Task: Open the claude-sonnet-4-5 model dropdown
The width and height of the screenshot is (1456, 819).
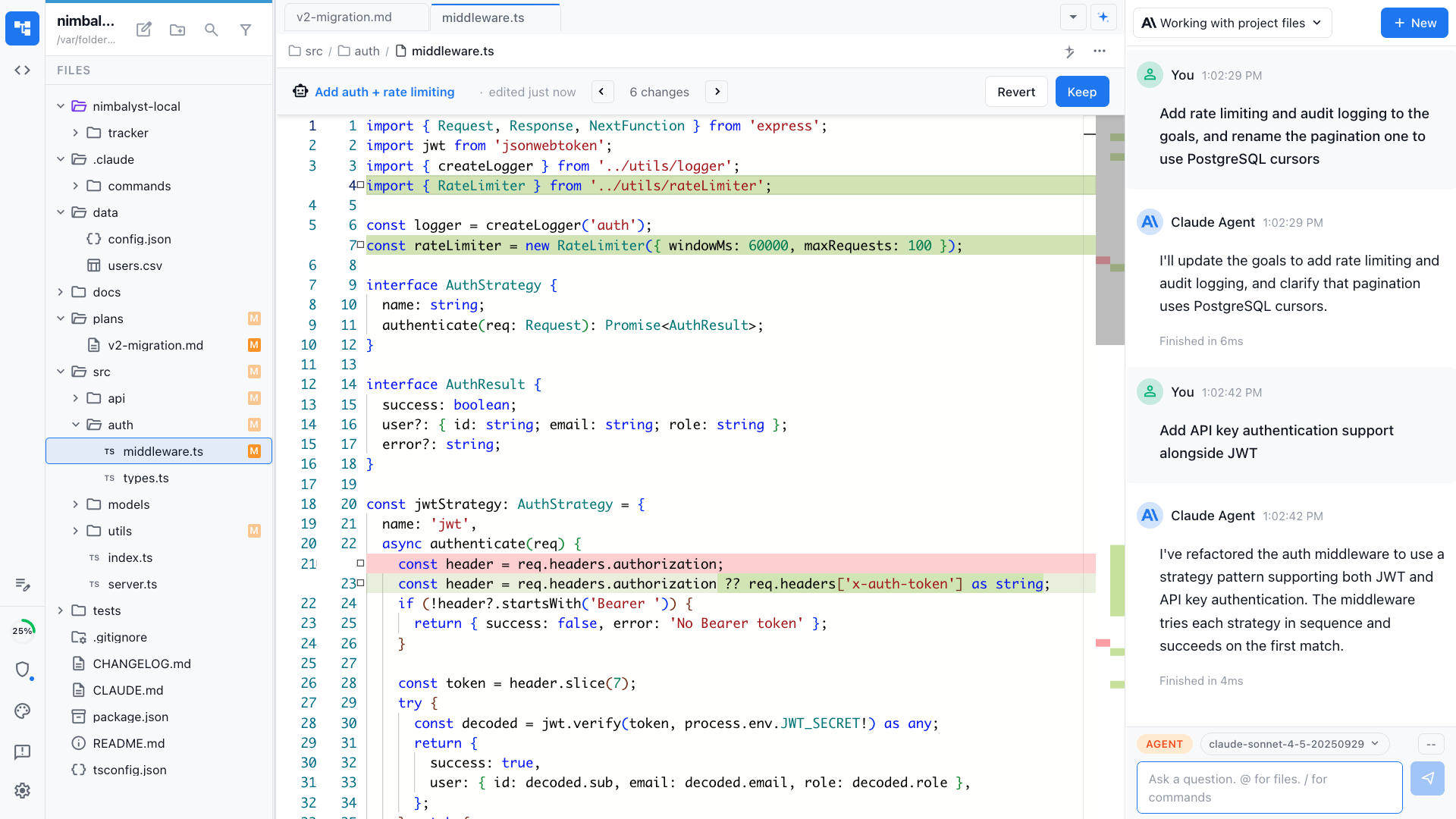Action: (x=1294, y=744)
